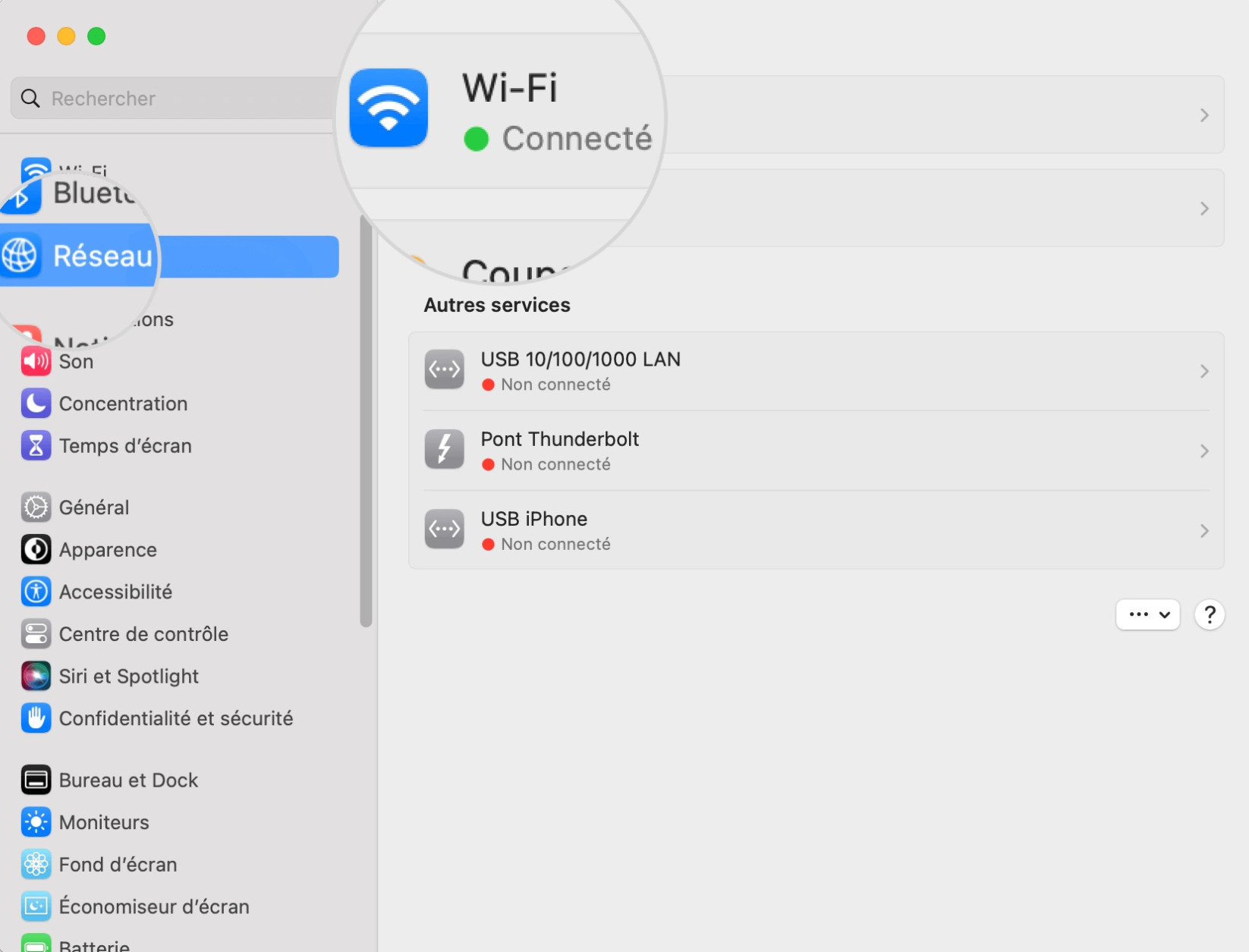
Task: Open Bureau et Dock settings
Action: (x=181, y=780)
